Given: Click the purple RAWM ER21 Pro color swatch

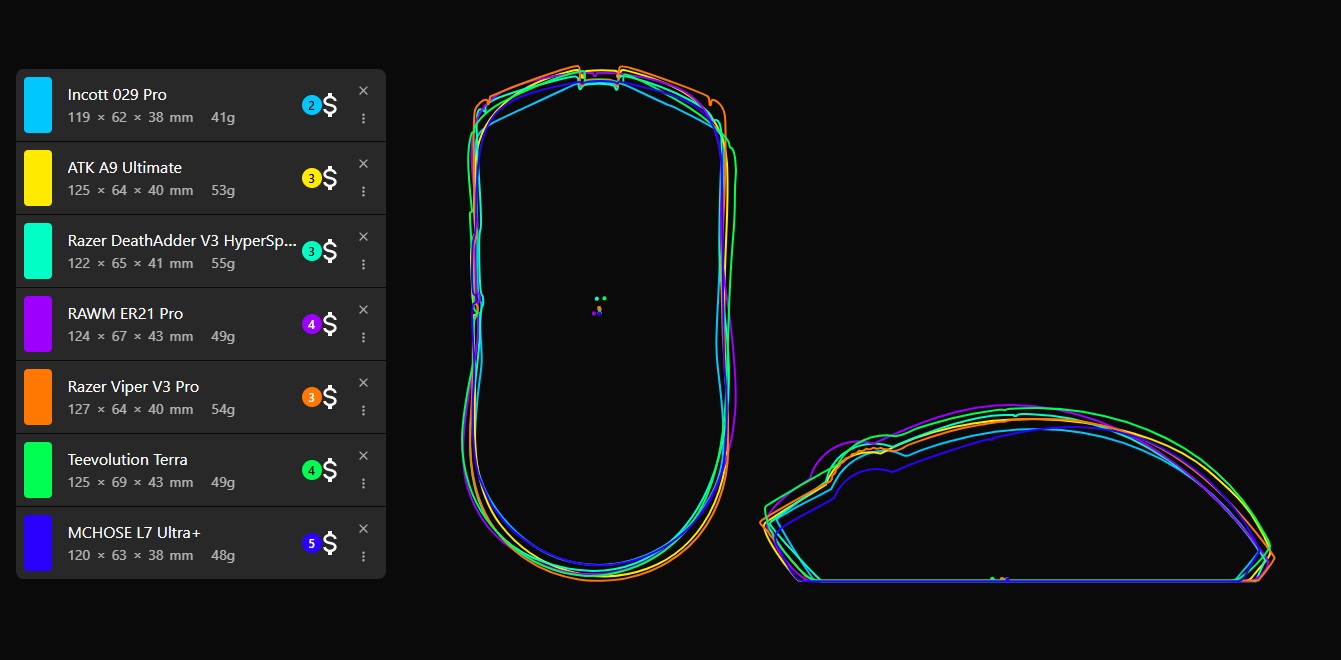Looking at the screenshot, I should pyautogui.click(x=38, y=324).
